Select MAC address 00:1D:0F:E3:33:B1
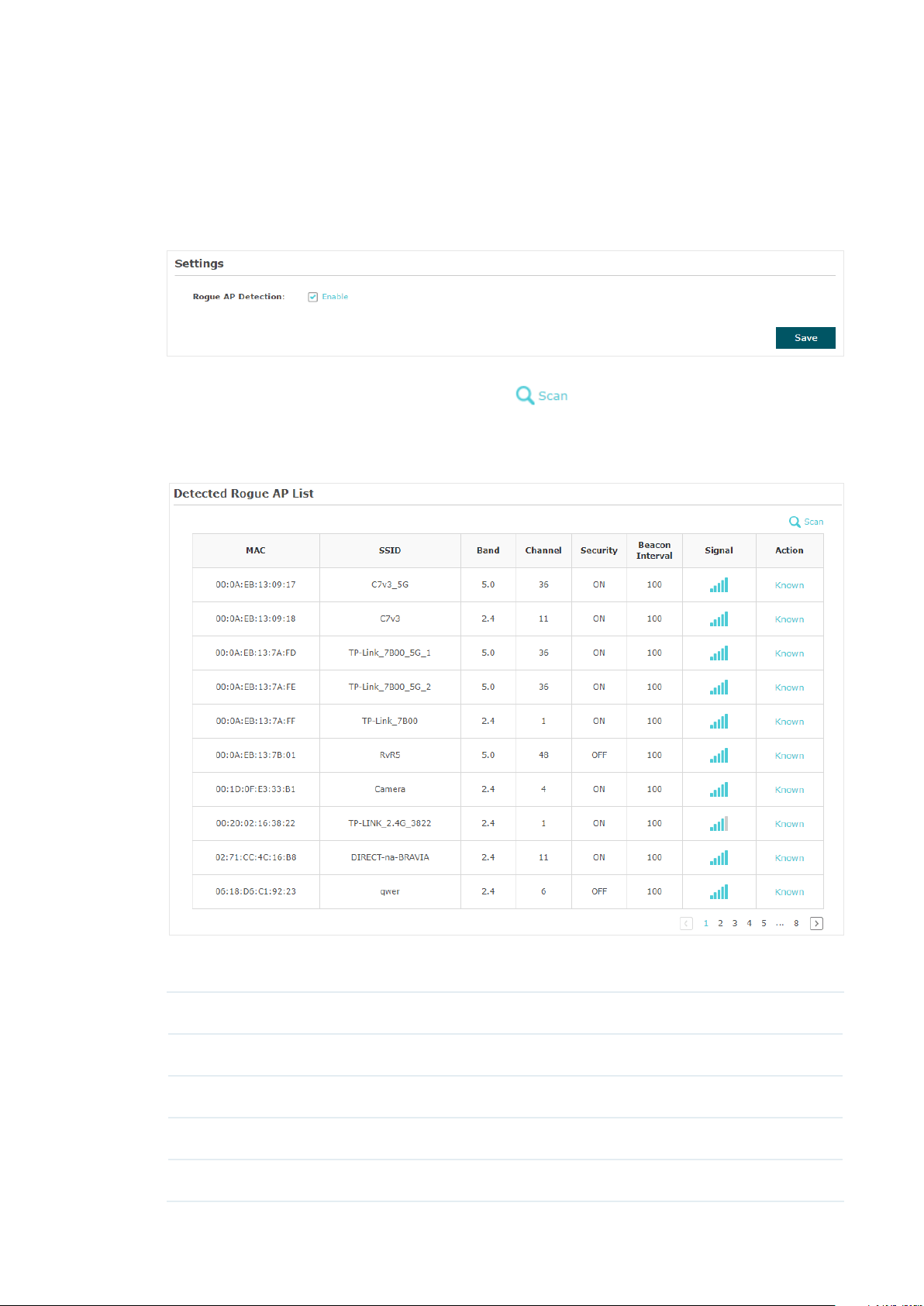 tap(256, 789)
